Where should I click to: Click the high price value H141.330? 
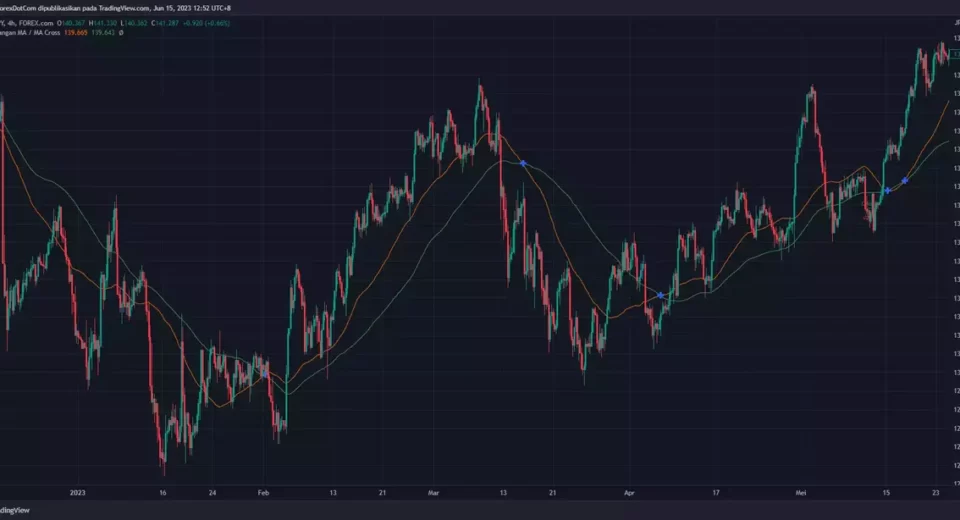[103, 23]
